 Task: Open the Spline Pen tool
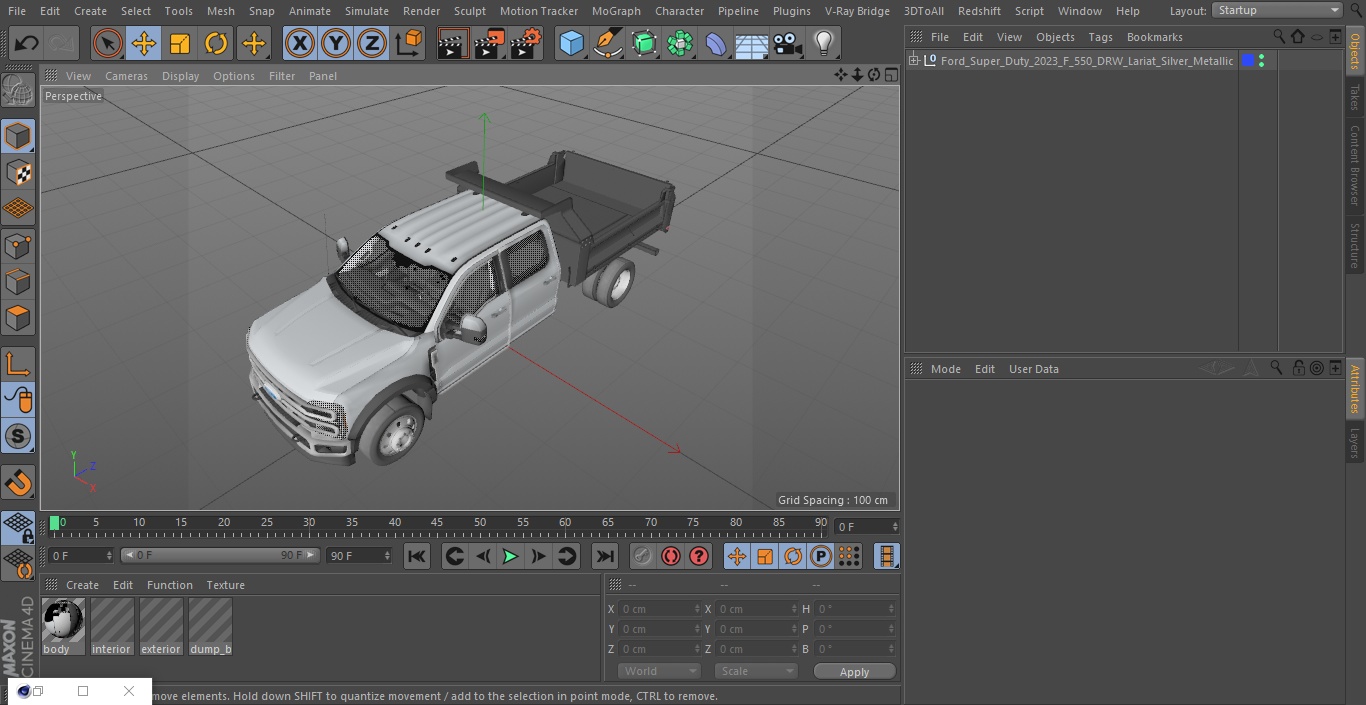pyautogui.click(x=607, y=43)
